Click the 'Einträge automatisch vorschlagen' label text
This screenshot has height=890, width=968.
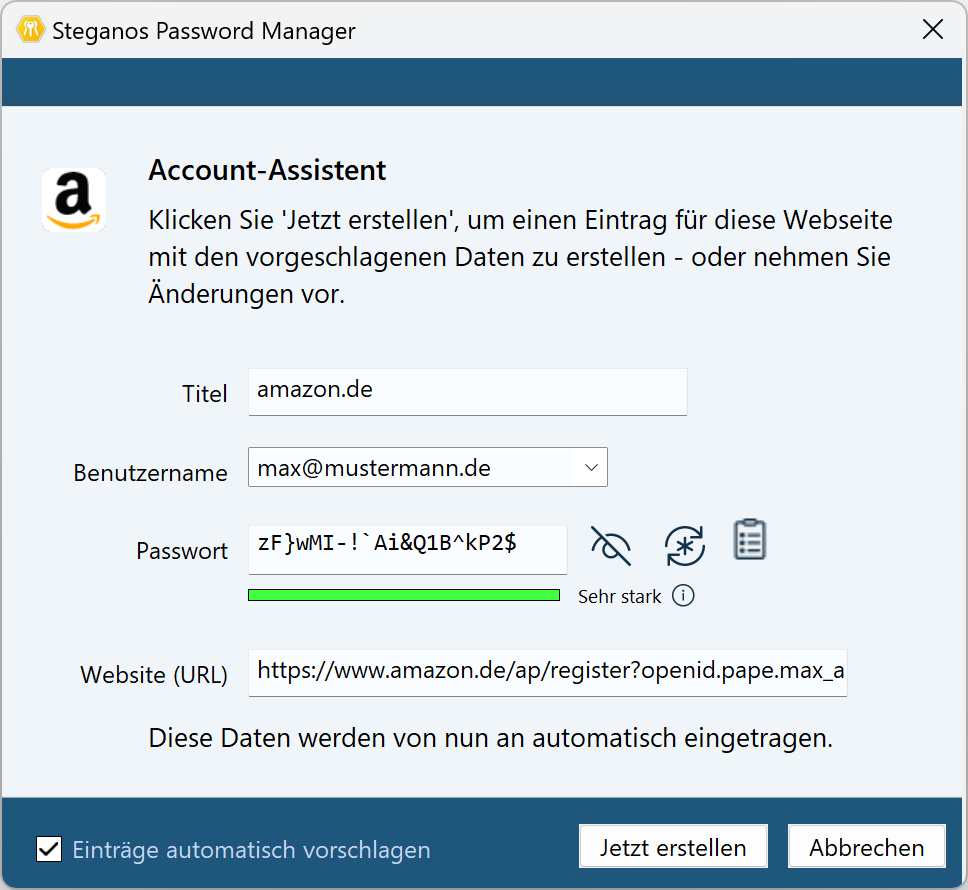(251, 850)
